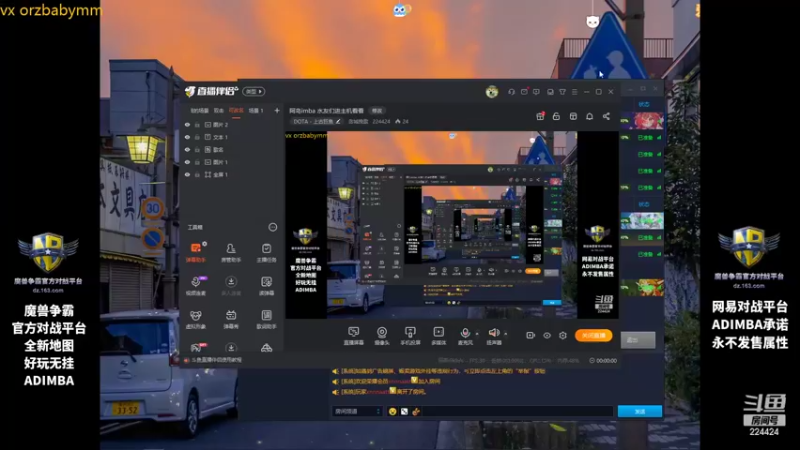This screenshot has height=450, width=800.
Task: Open the lyrics assistant tool icon
Action: click(266, 318)
